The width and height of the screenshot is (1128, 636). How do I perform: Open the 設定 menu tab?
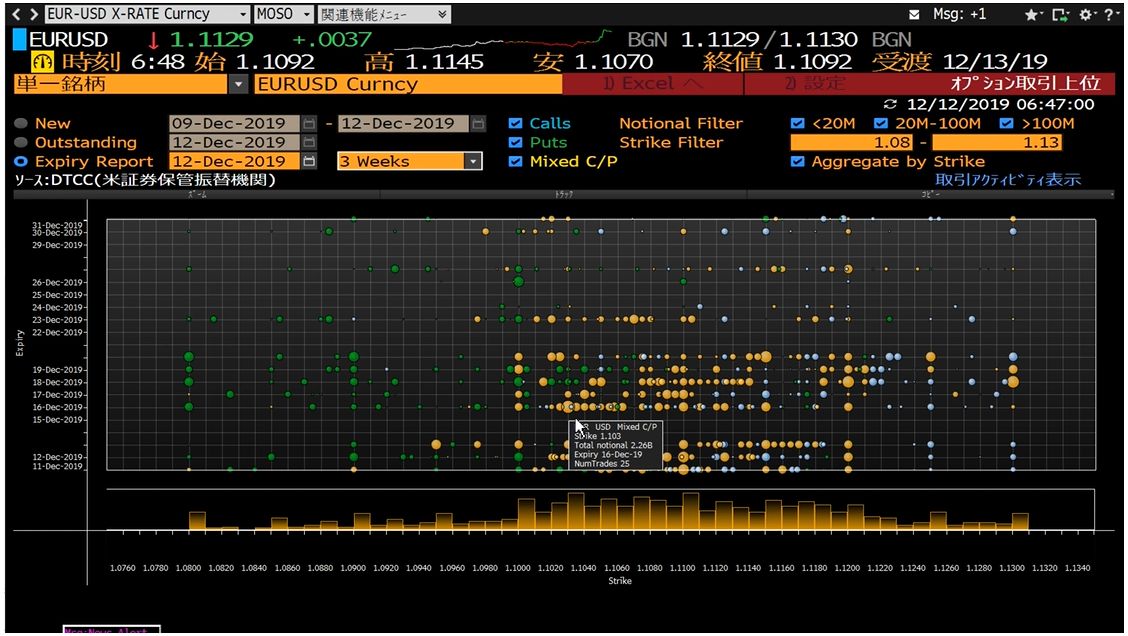tap(815, 84)
